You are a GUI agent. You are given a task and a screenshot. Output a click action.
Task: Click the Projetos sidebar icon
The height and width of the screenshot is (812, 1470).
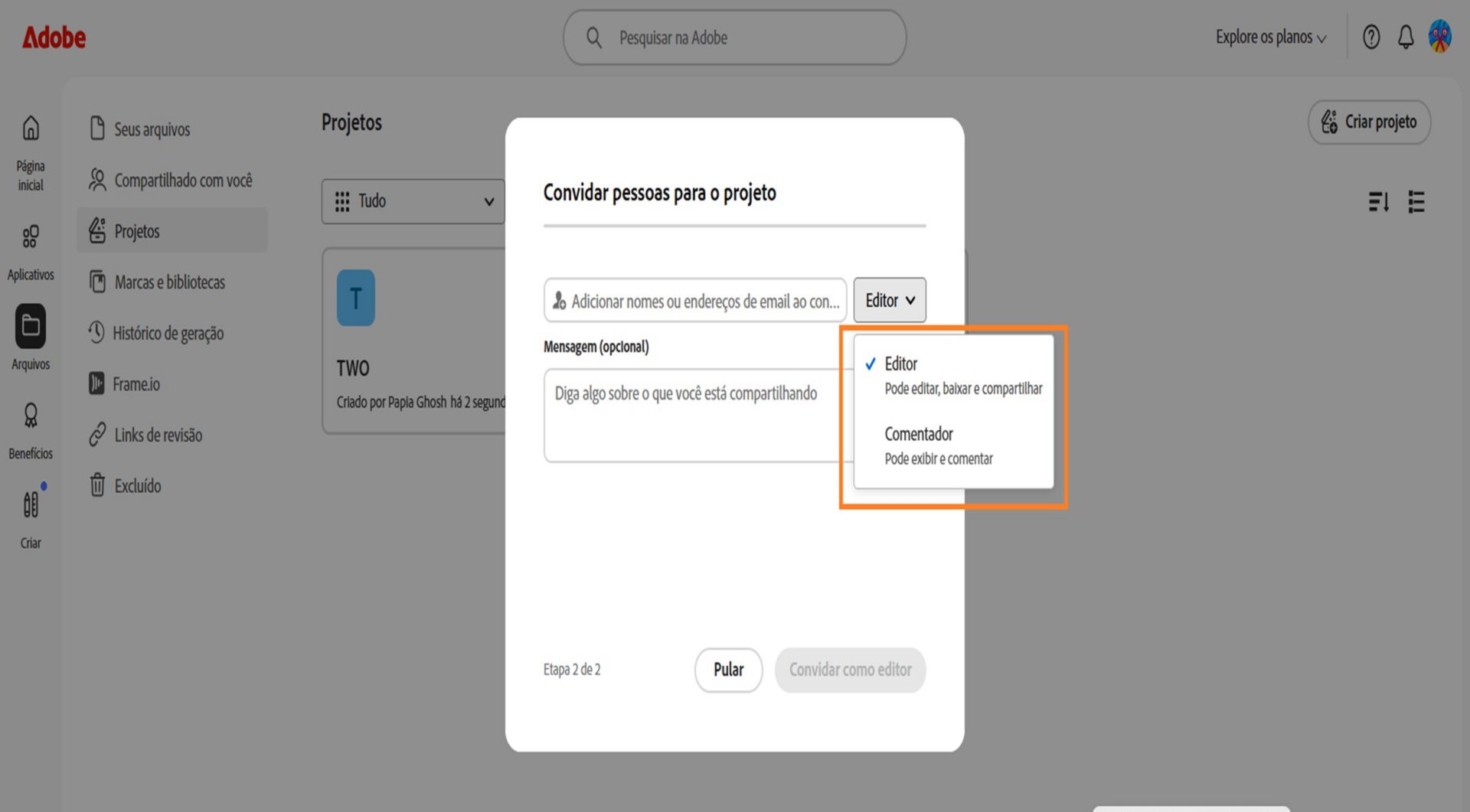(96, 230)
